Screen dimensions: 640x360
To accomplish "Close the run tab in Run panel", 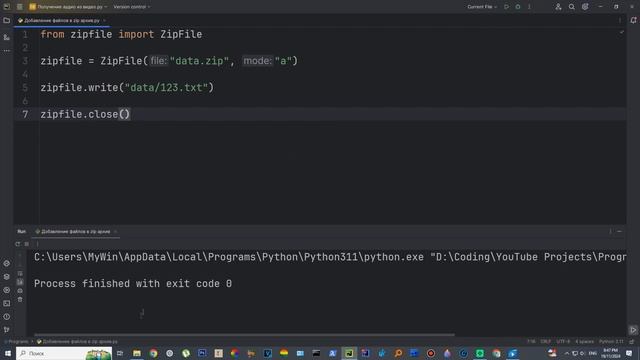I will (x=116, y=231).
